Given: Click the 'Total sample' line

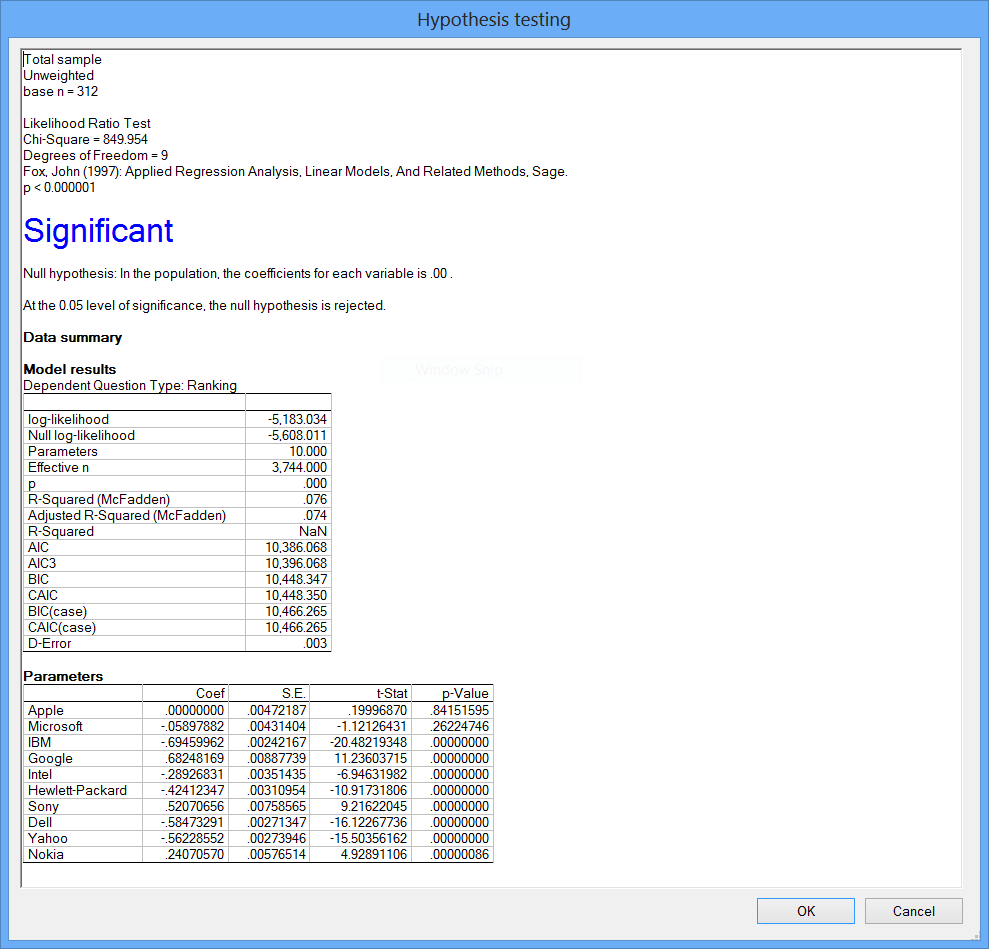Looking at the screenshot, I should [x=62, y=59].
